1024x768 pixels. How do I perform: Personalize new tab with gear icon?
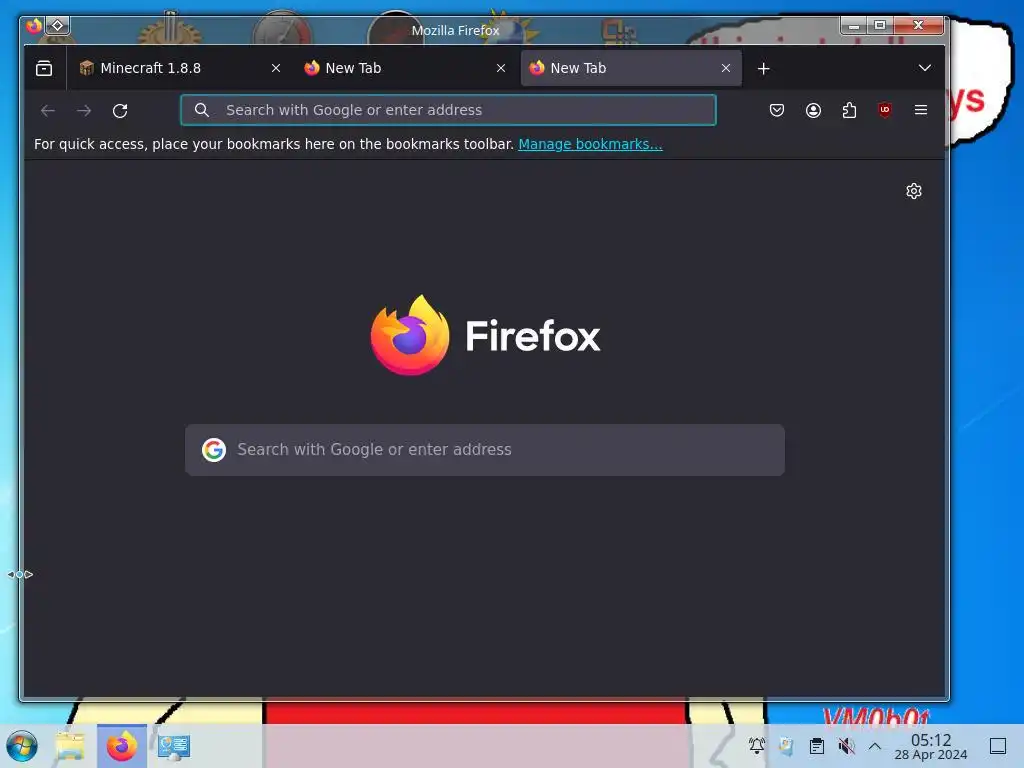click(914, 191)
